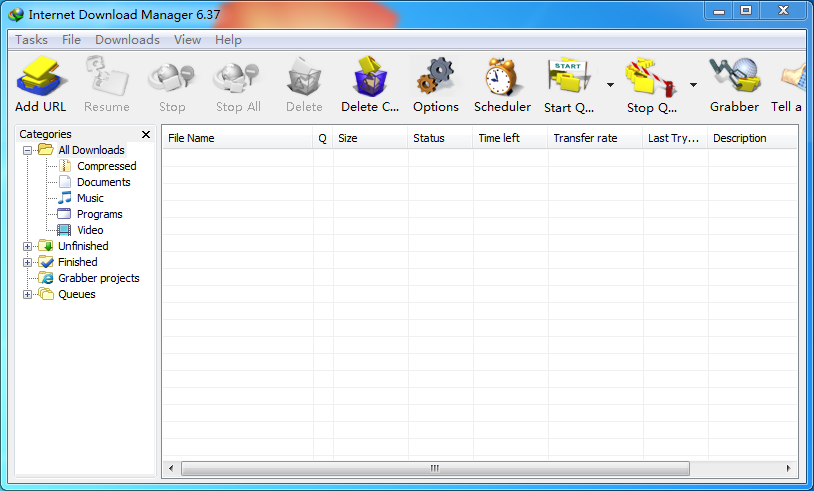Click the Stop Queue icon
Viewport: 814px width, 491px height.
[x=651, y=78]
